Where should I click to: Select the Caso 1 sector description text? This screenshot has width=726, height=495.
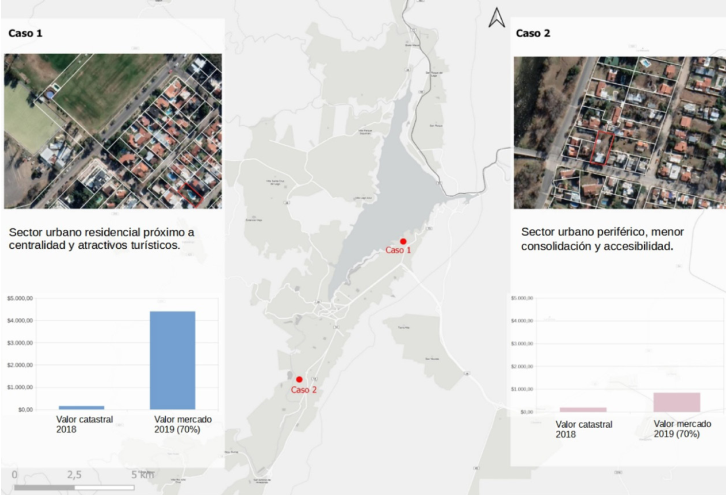[x=101, y=239]
